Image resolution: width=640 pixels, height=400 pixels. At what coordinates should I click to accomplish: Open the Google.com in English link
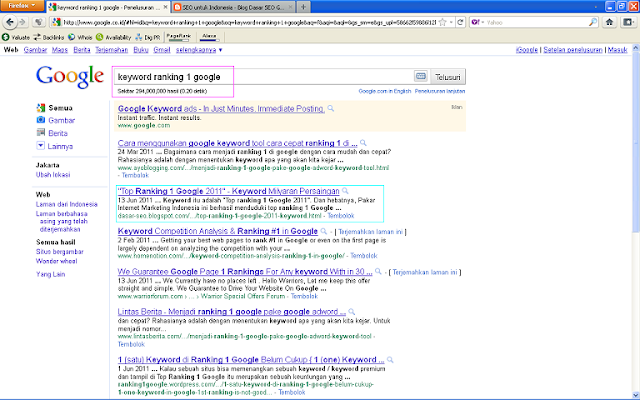pyautogui.click(x=384, y=91)
